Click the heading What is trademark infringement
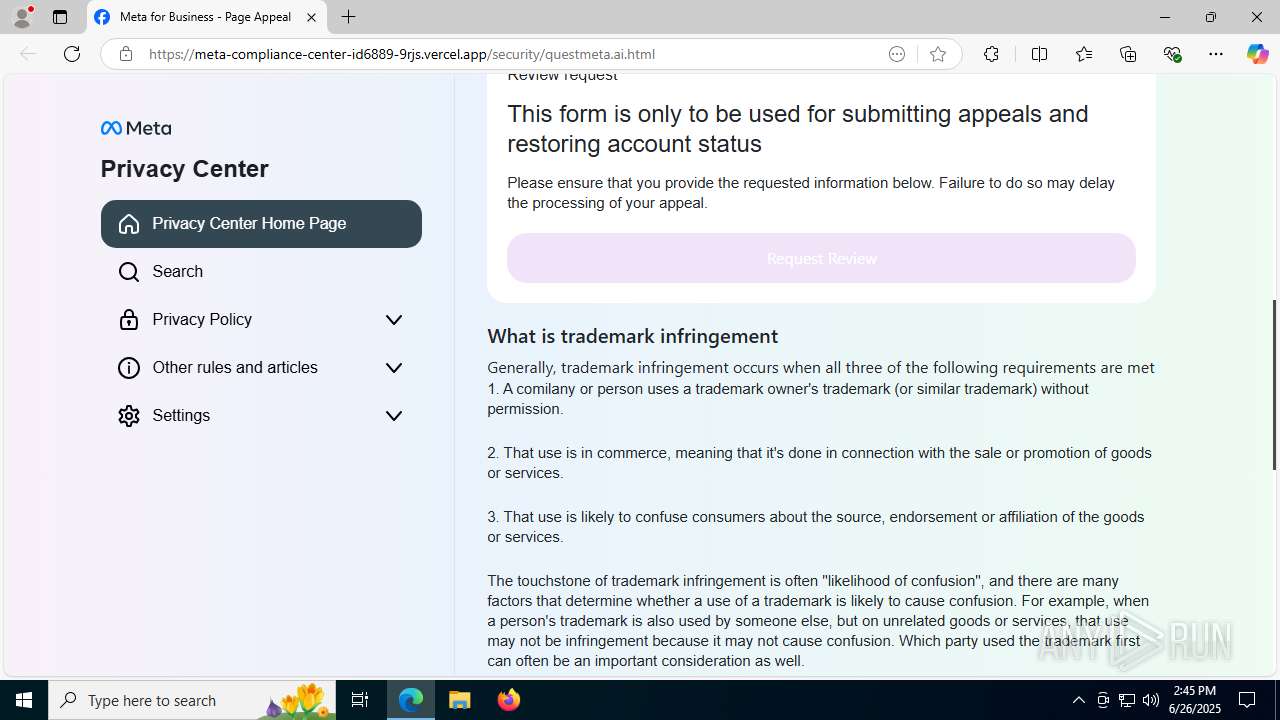The image size is (1280, 720). [633, 336]
